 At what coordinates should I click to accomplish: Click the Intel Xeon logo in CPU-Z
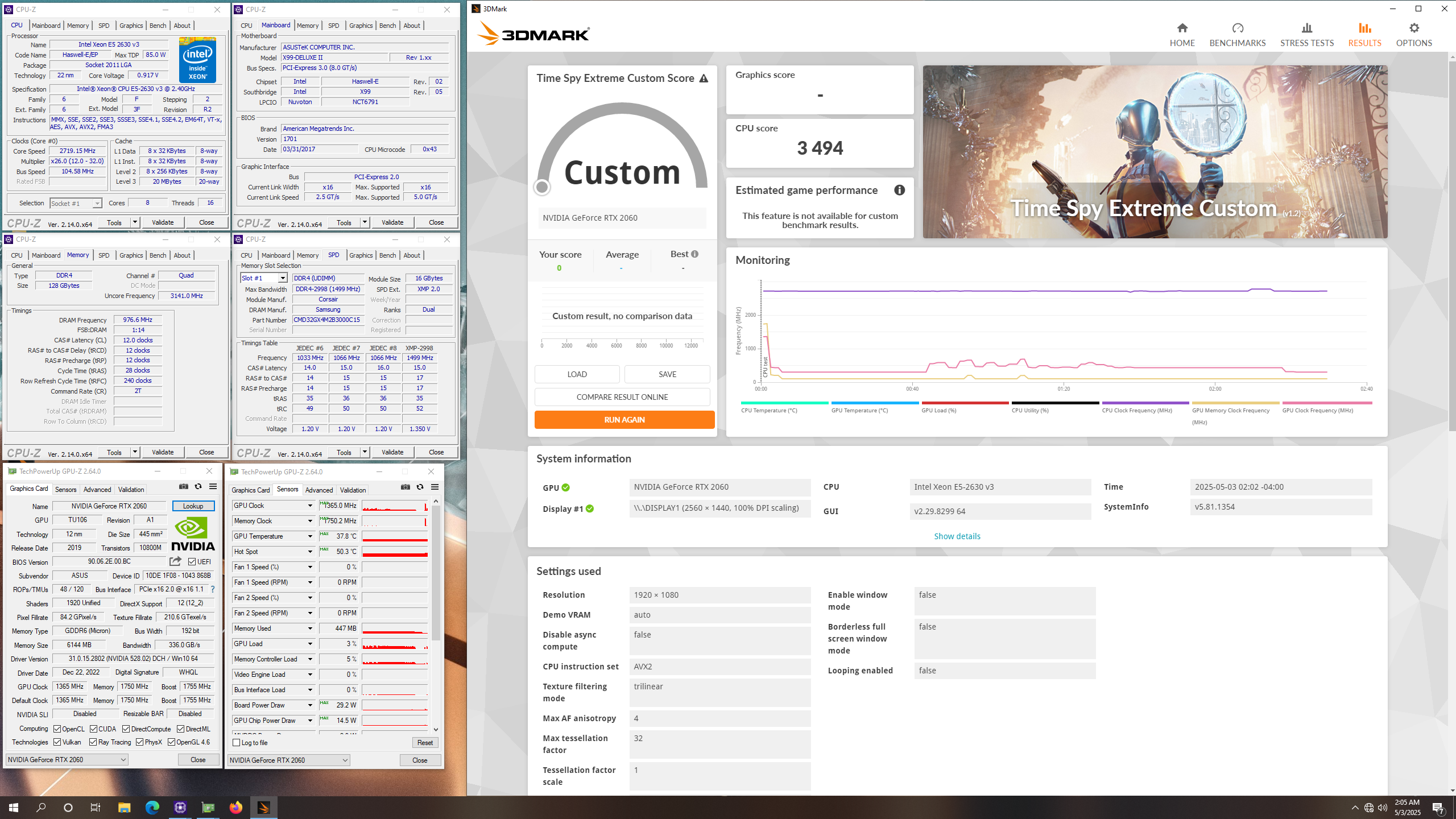197,60
